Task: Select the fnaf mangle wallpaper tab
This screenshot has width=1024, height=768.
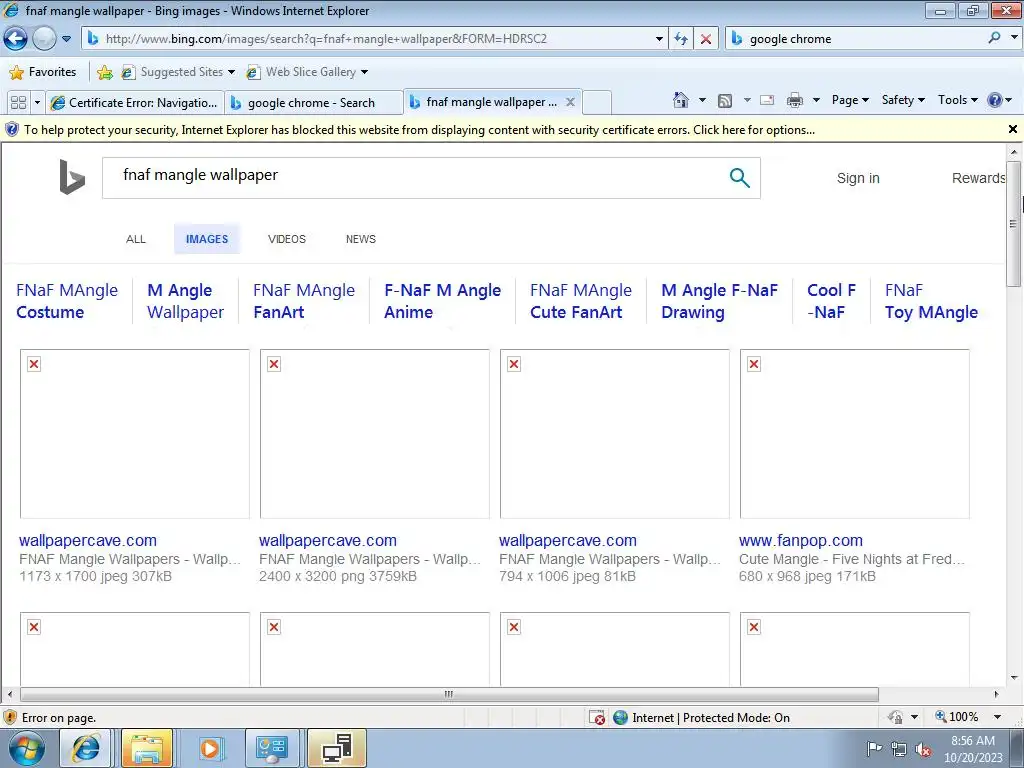Action: tap(483, 102)
